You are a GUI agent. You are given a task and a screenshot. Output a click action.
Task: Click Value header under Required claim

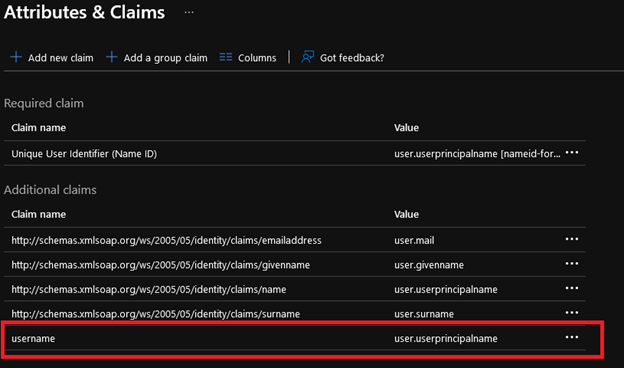tap(406, 128)
